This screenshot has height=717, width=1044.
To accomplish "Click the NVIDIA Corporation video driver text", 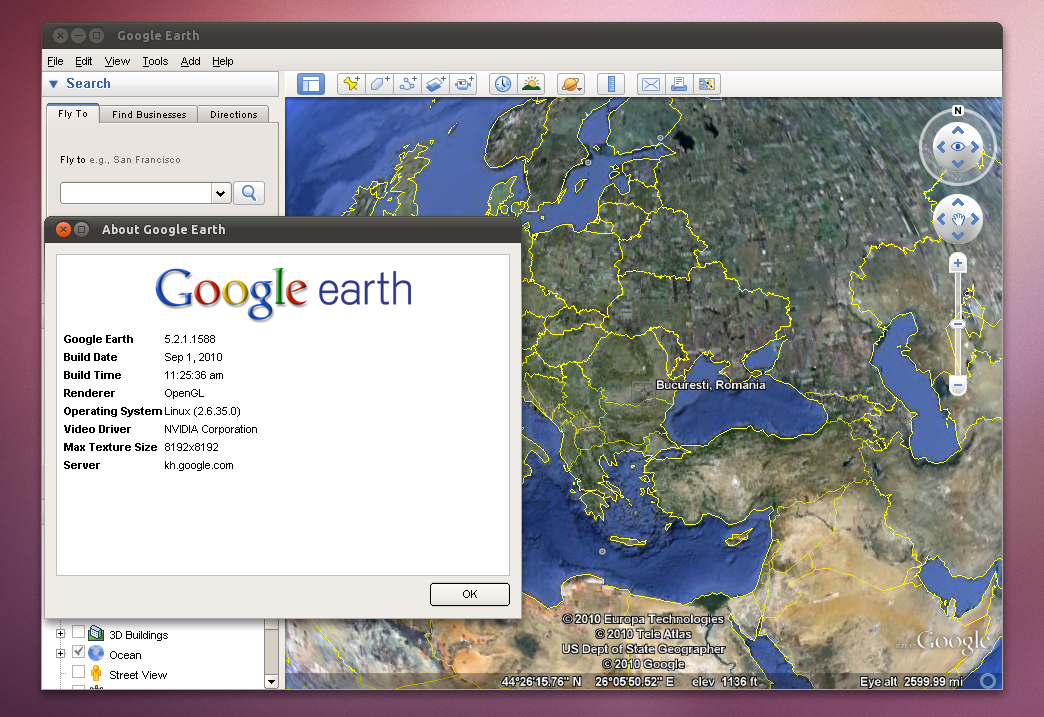I will point(210,429).
